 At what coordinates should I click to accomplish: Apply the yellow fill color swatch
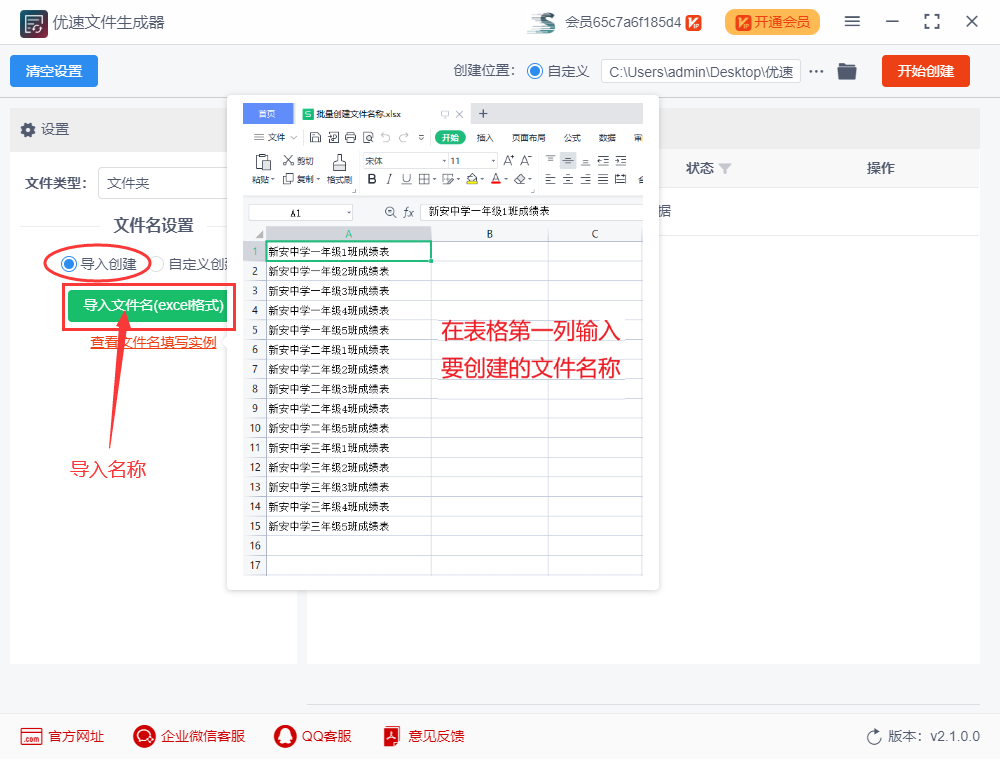472,179
